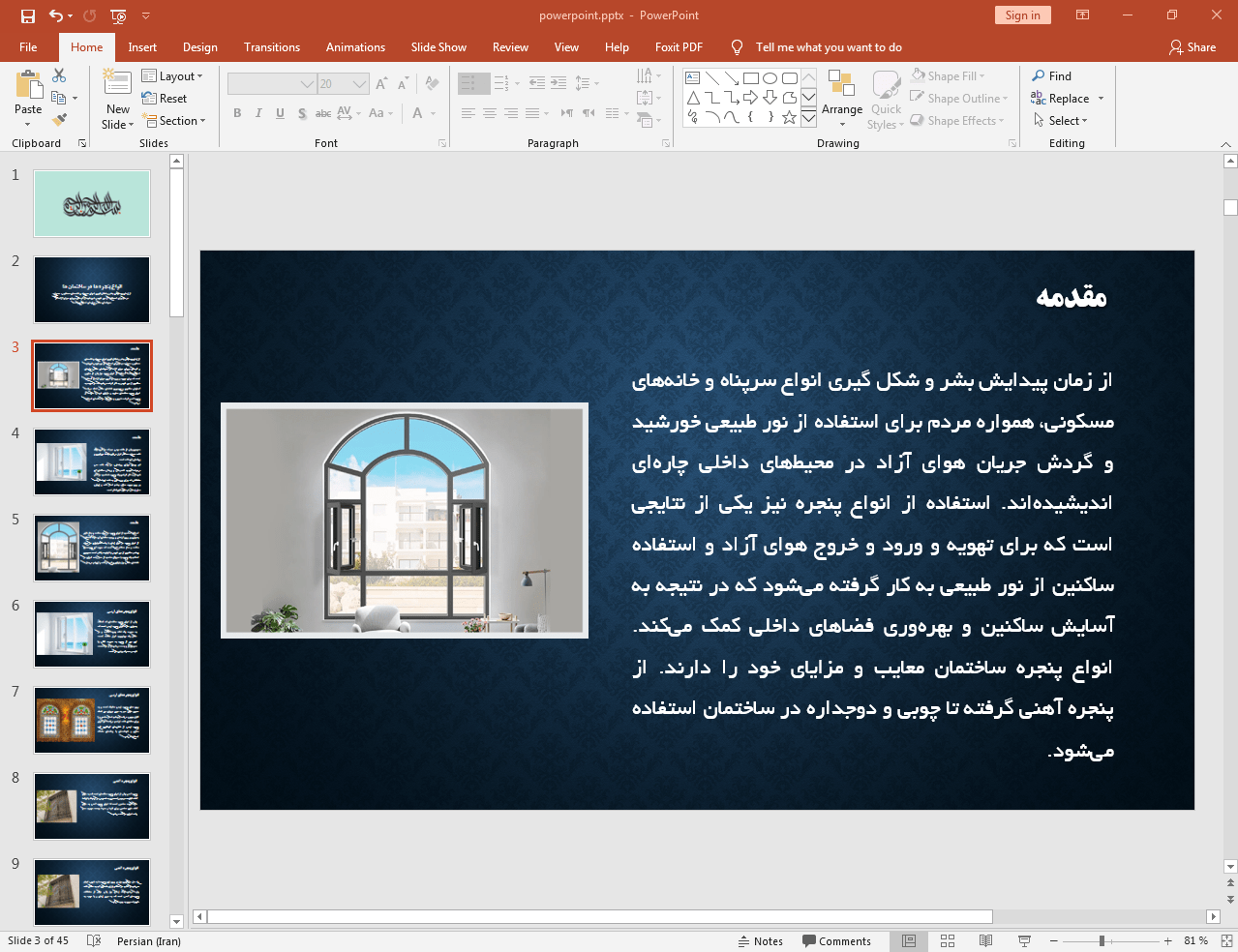Viewport: 1238px width, 952px height.
Task: Open the font name combo box arrow
Action: click(x=307, y=84)
